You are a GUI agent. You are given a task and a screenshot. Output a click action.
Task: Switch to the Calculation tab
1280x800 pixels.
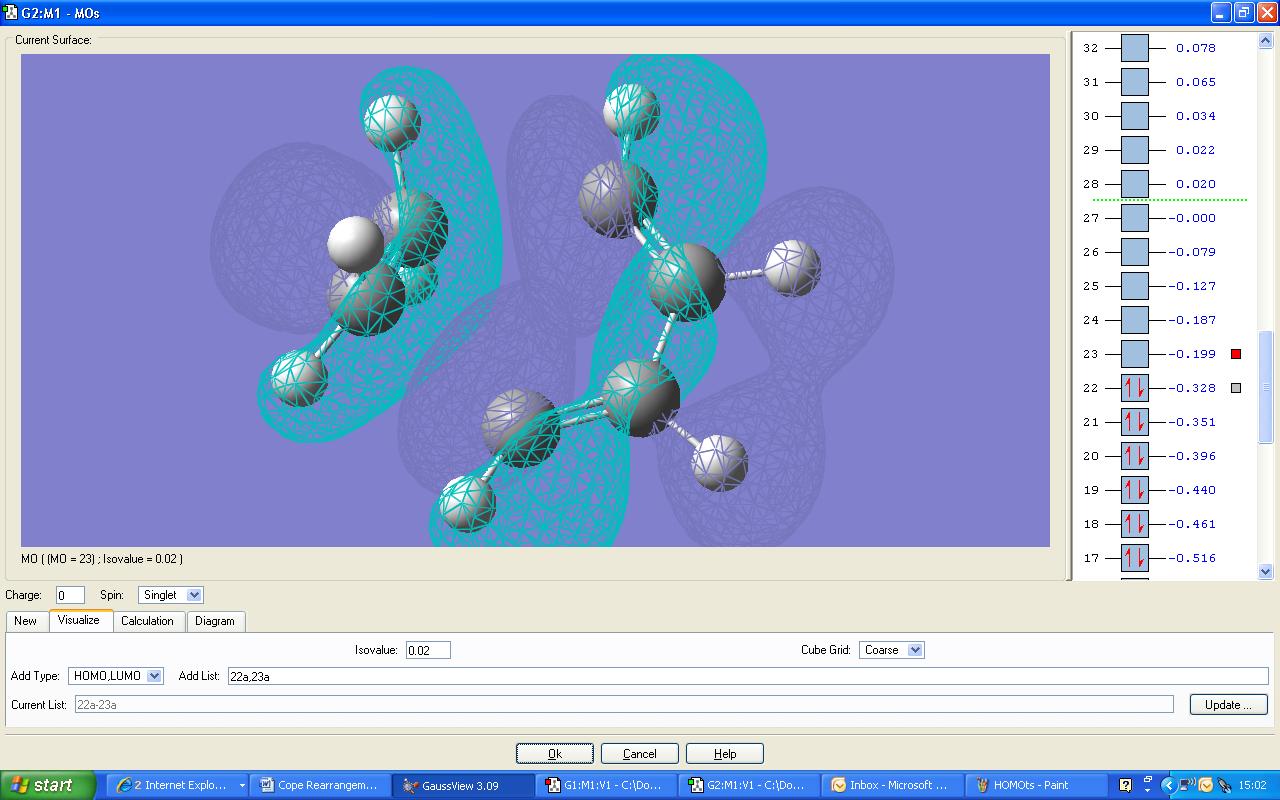click(147, 621)
